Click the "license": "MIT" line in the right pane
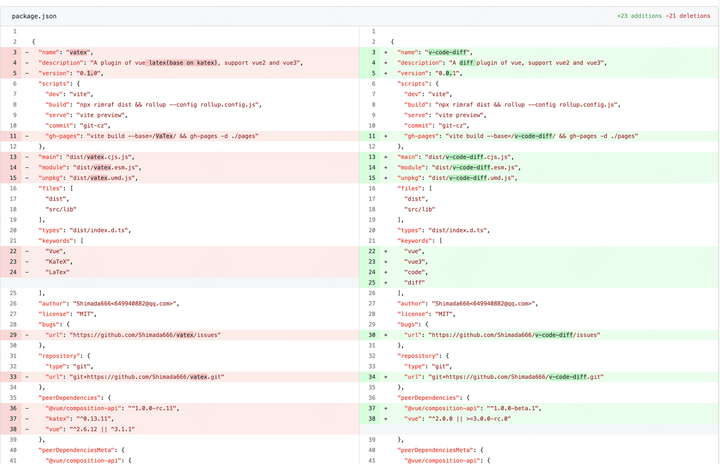This screenshot has width=720, height=464. 430,314
